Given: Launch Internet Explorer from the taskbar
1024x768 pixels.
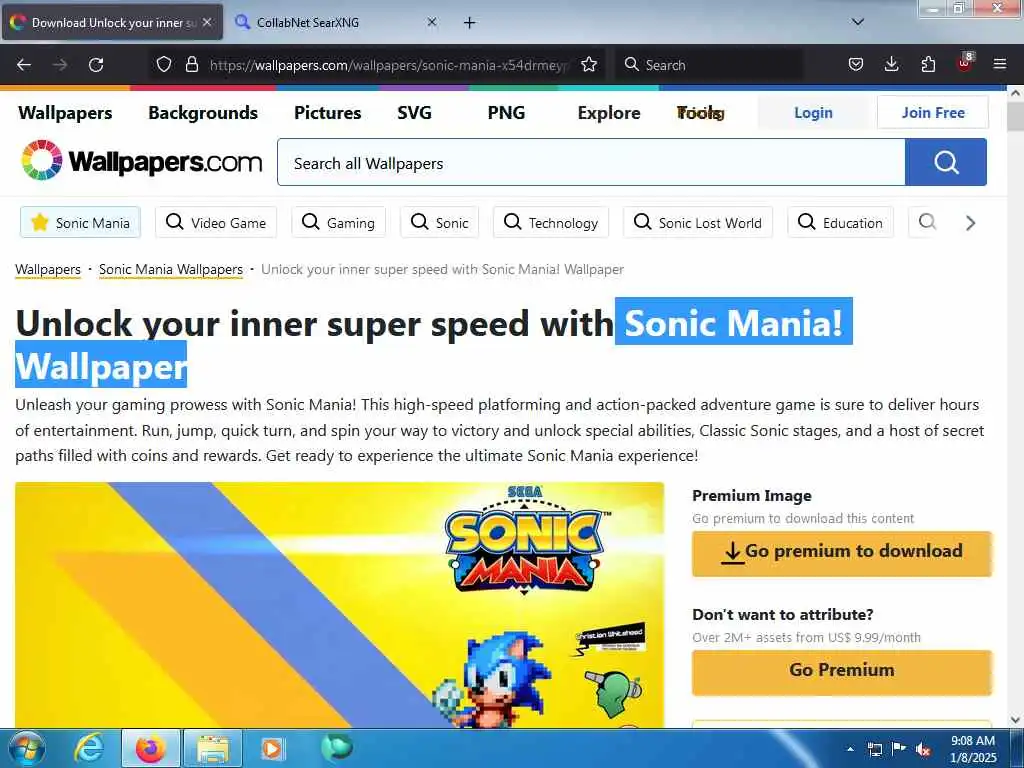Looking at the screenshot, I should [x=89, y=748].
